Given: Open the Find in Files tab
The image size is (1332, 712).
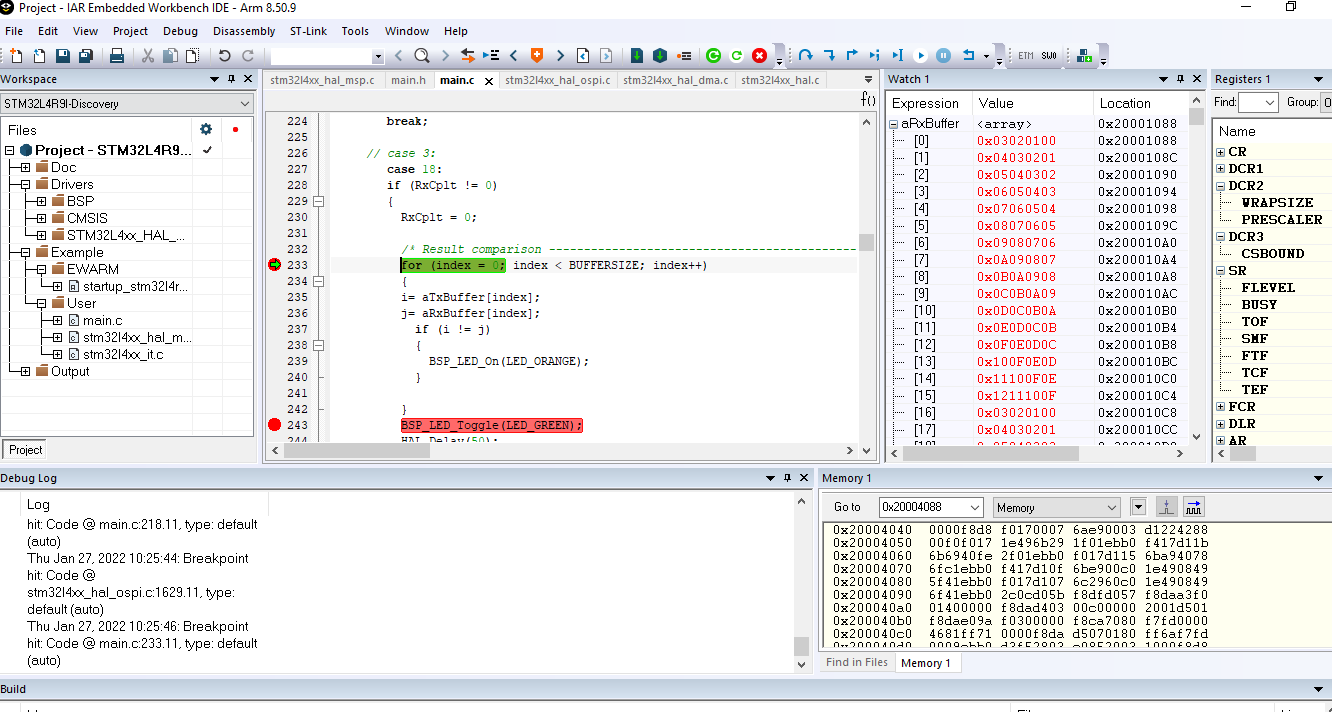Looking at the screenshot, I should tap(856, 662).
